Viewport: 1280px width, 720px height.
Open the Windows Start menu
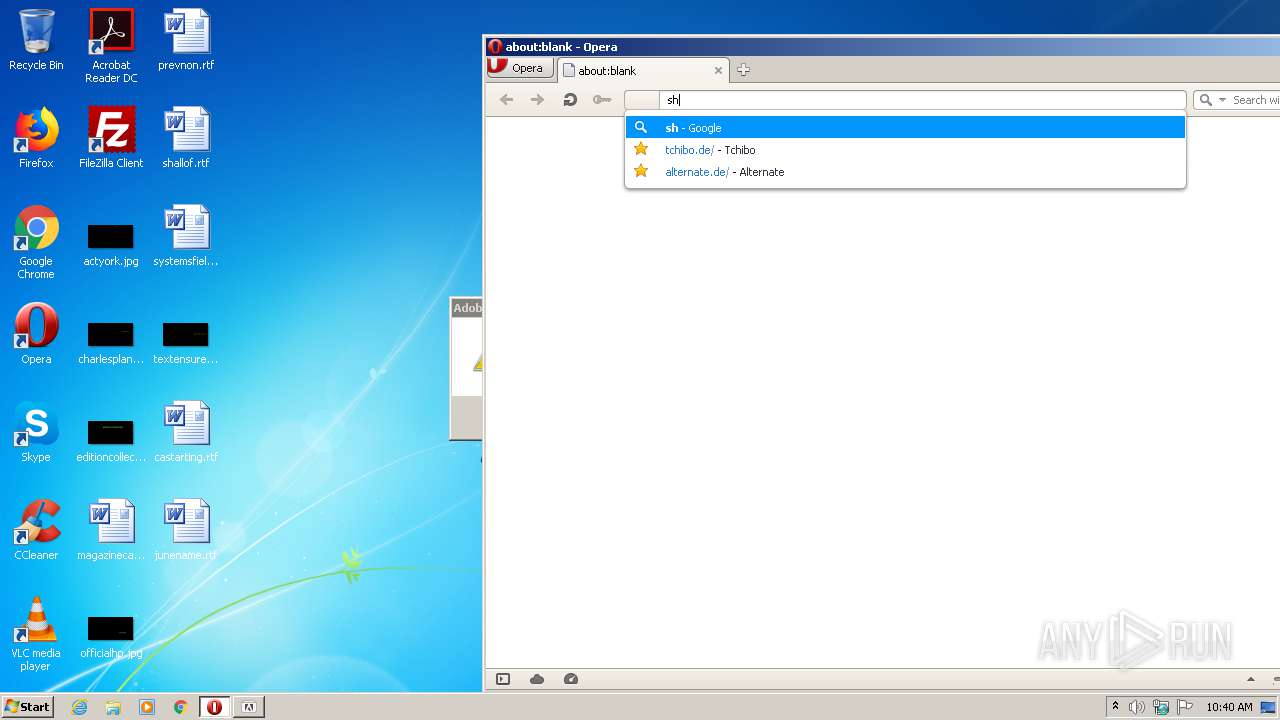[x=28, y=706]
